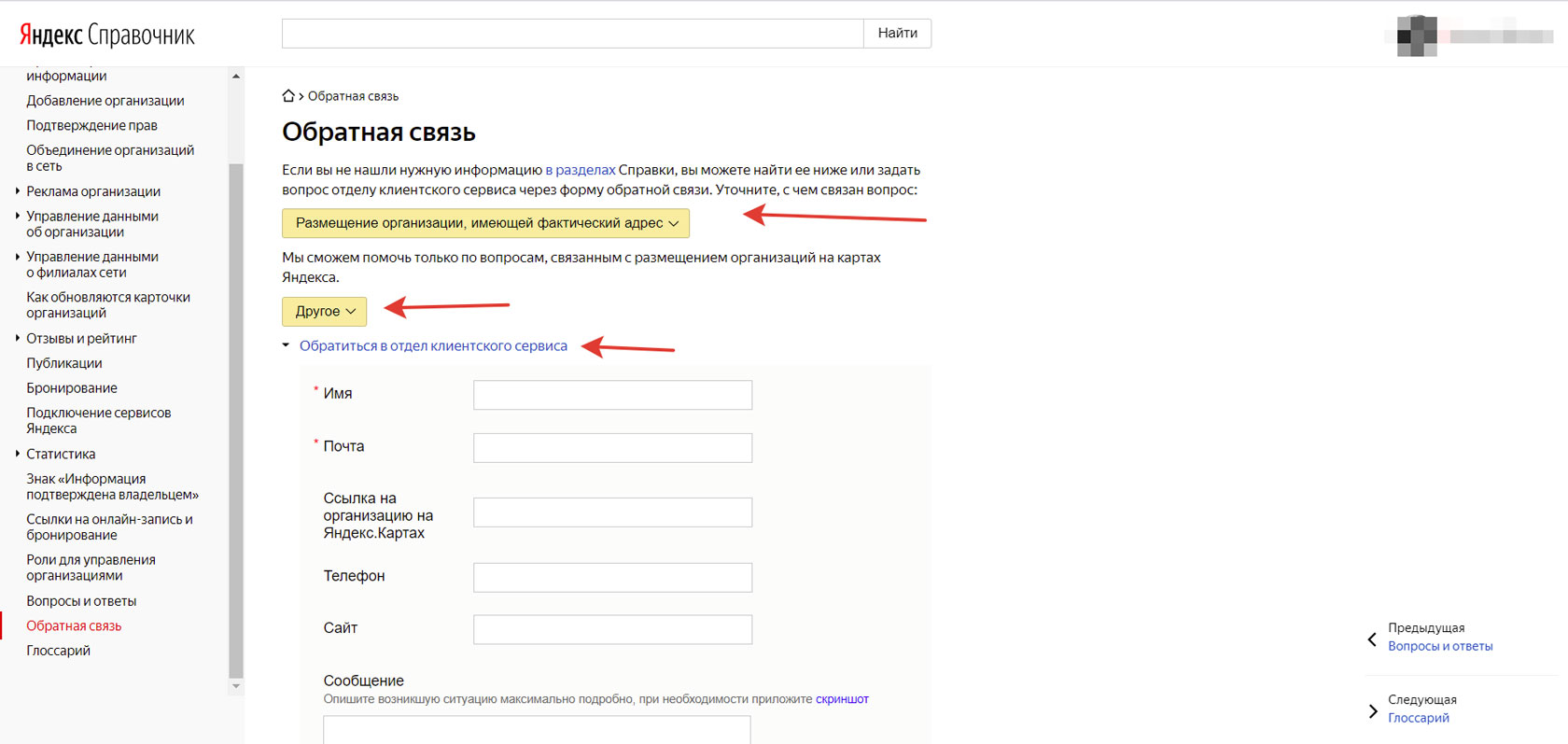Click the 'Телефон' input field
The width and height of the screenshot is (1568, 744).
pyautogui.click(x=612, y=578)
